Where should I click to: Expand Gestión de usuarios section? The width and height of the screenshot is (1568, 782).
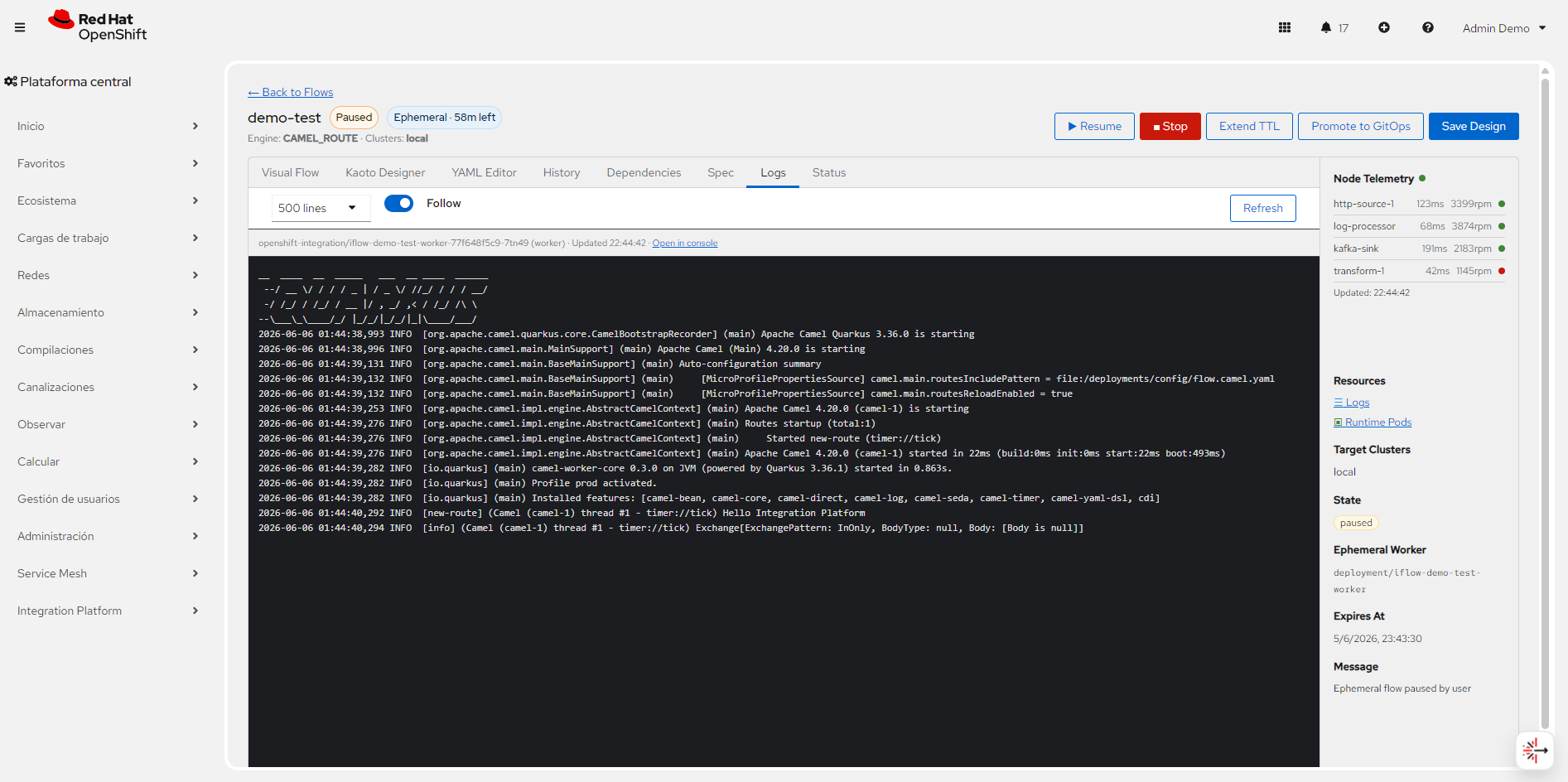point(108,499)
